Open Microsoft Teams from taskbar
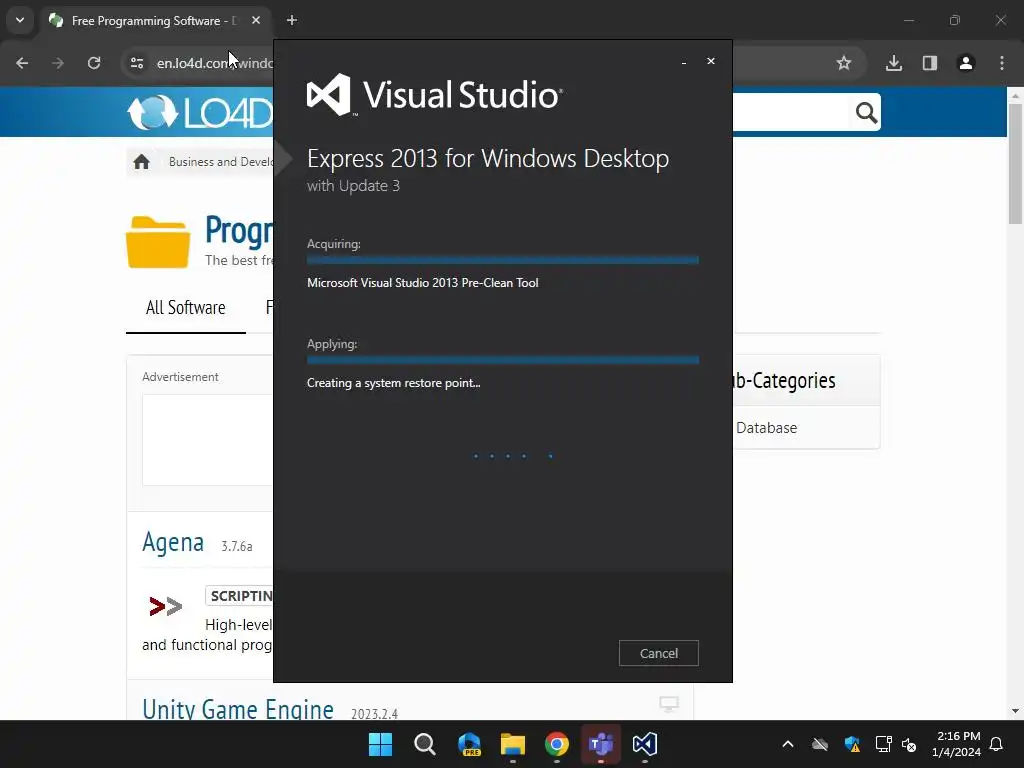This screenshot has height=768, width=1024. click(x=601, y=744)
